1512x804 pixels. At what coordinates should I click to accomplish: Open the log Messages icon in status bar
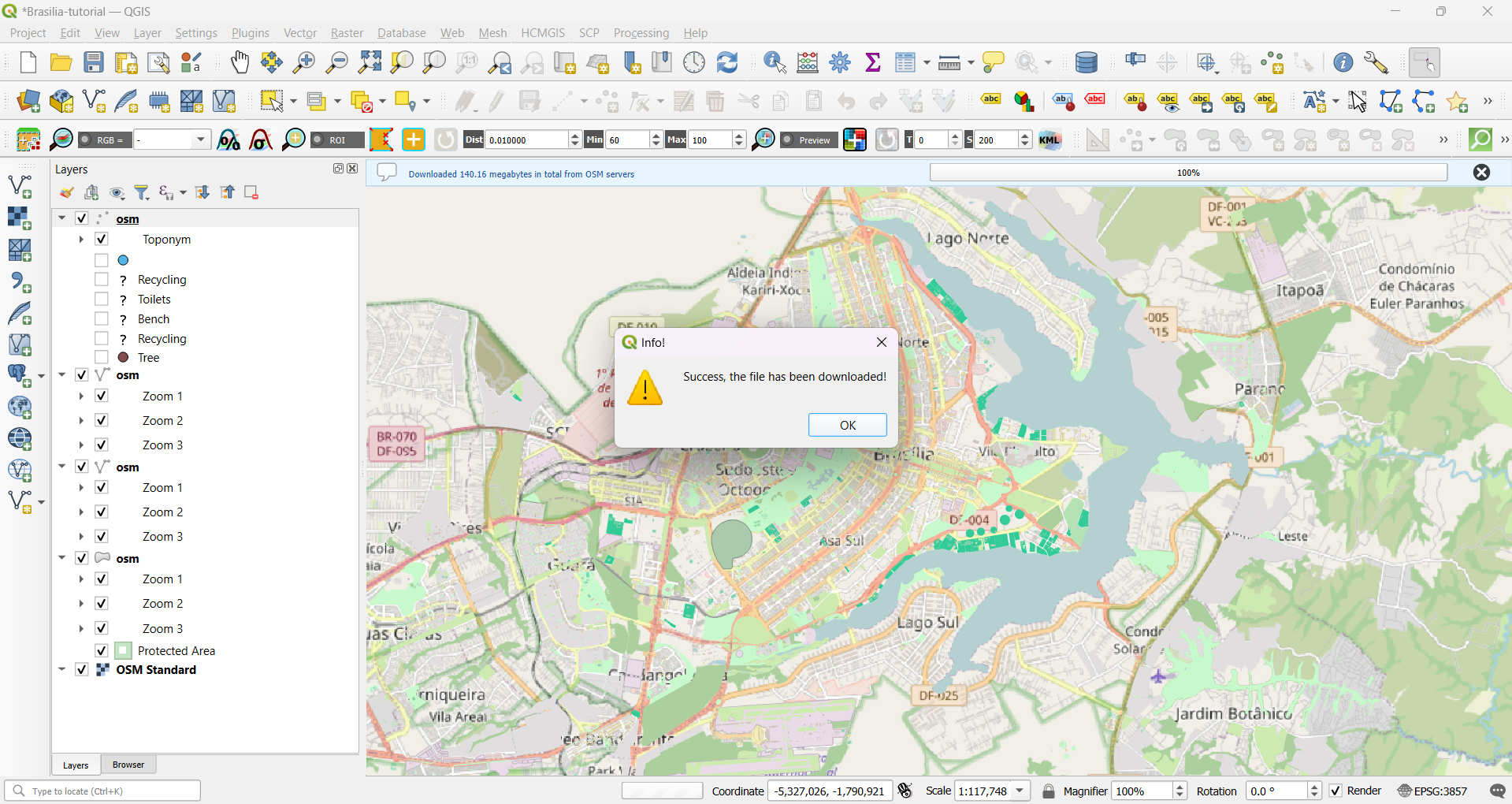1498,791
